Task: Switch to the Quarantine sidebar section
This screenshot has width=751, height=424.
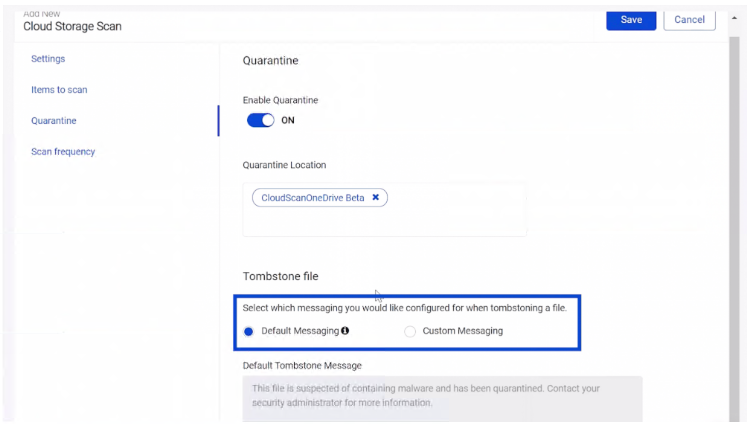Action: click(x=54, y=121)
